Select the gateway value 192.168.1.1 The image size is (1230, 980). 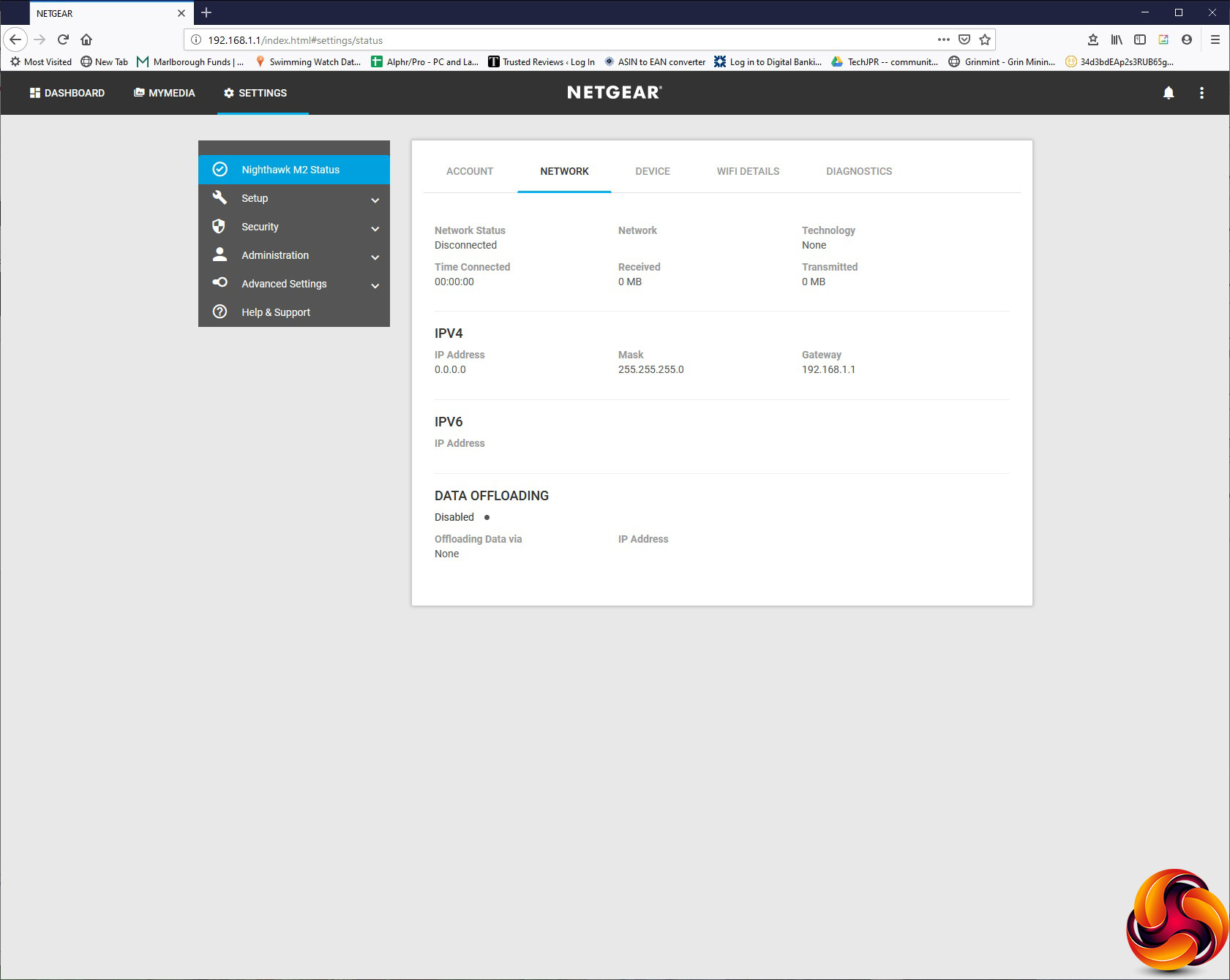click(x=828, y=369)
